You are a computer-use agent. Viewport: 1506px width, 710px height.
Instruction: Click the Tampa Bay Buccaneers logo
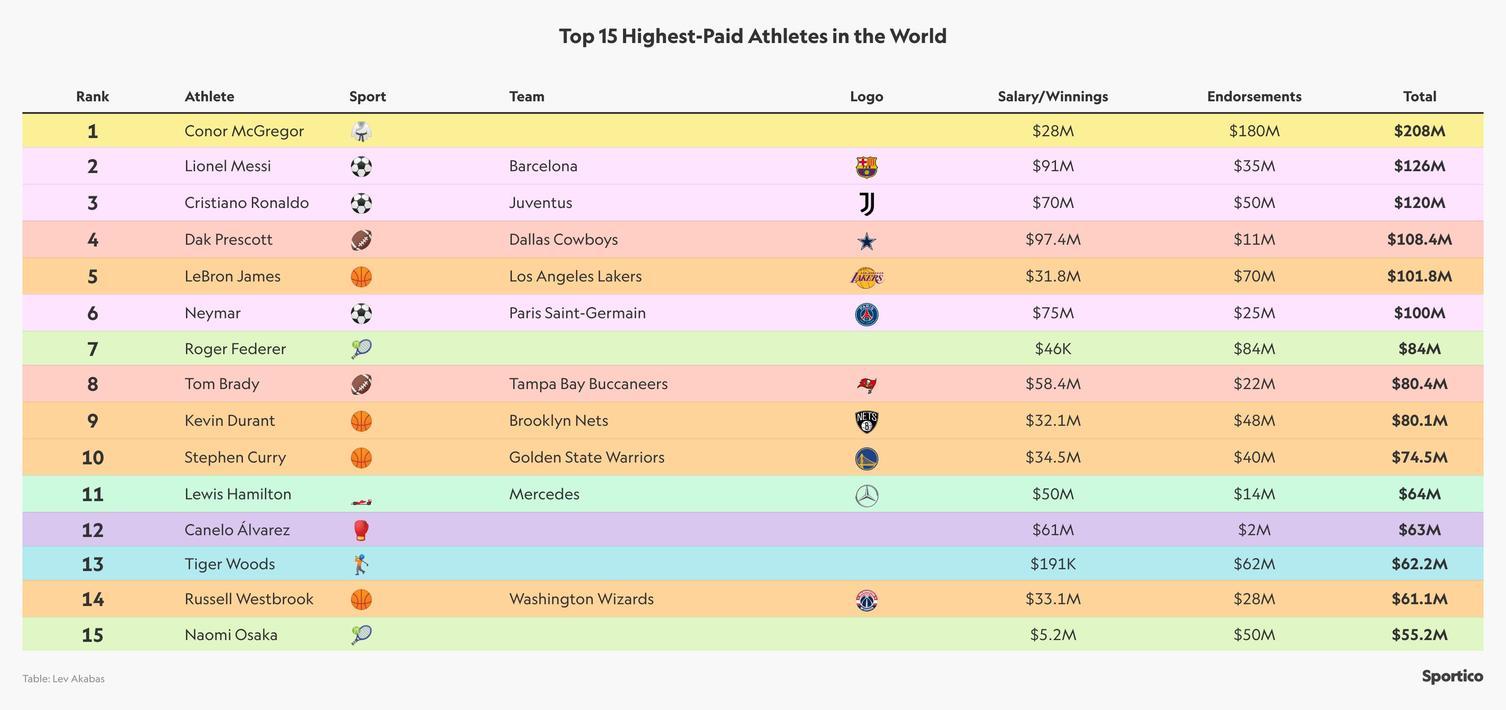pyautogui.click(x=866, y=385)
